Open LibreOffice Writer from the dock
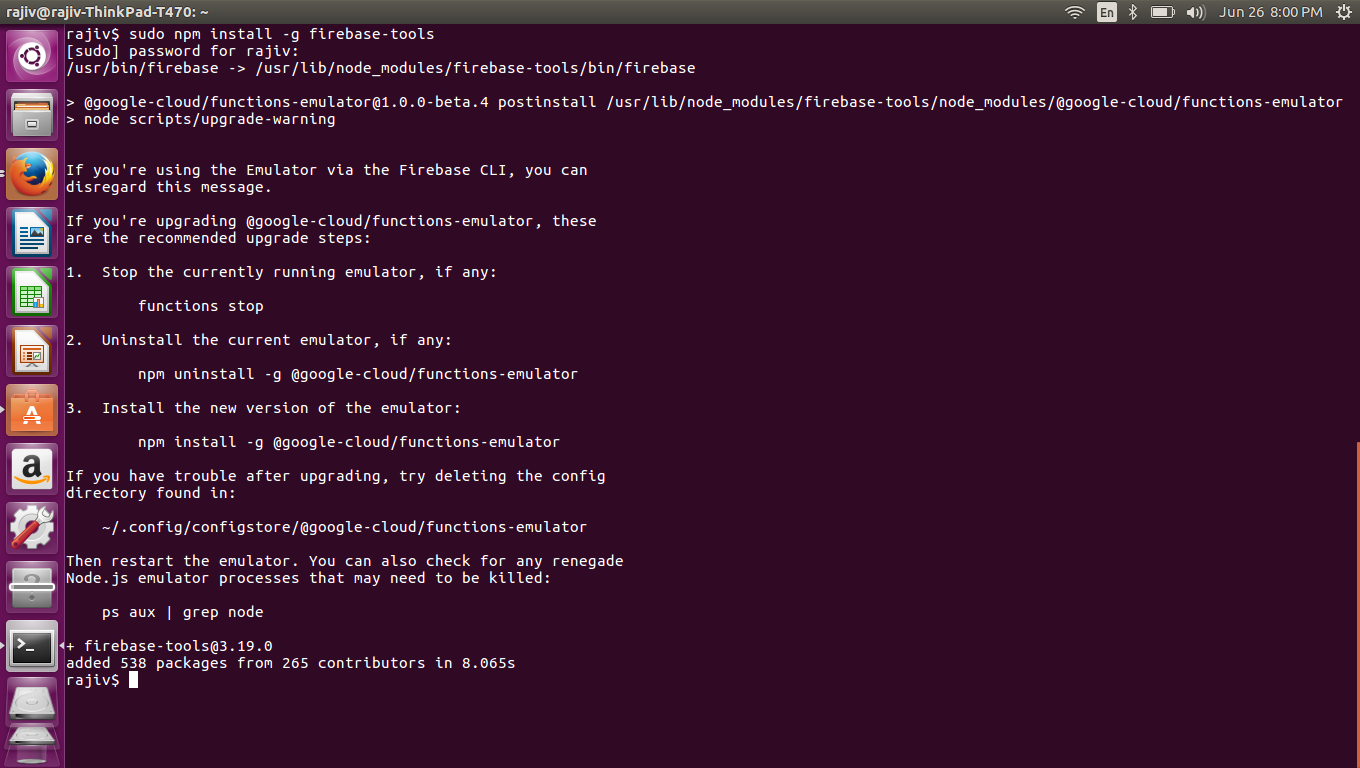This screenshot has width=1360, height=768. point(32,233)
